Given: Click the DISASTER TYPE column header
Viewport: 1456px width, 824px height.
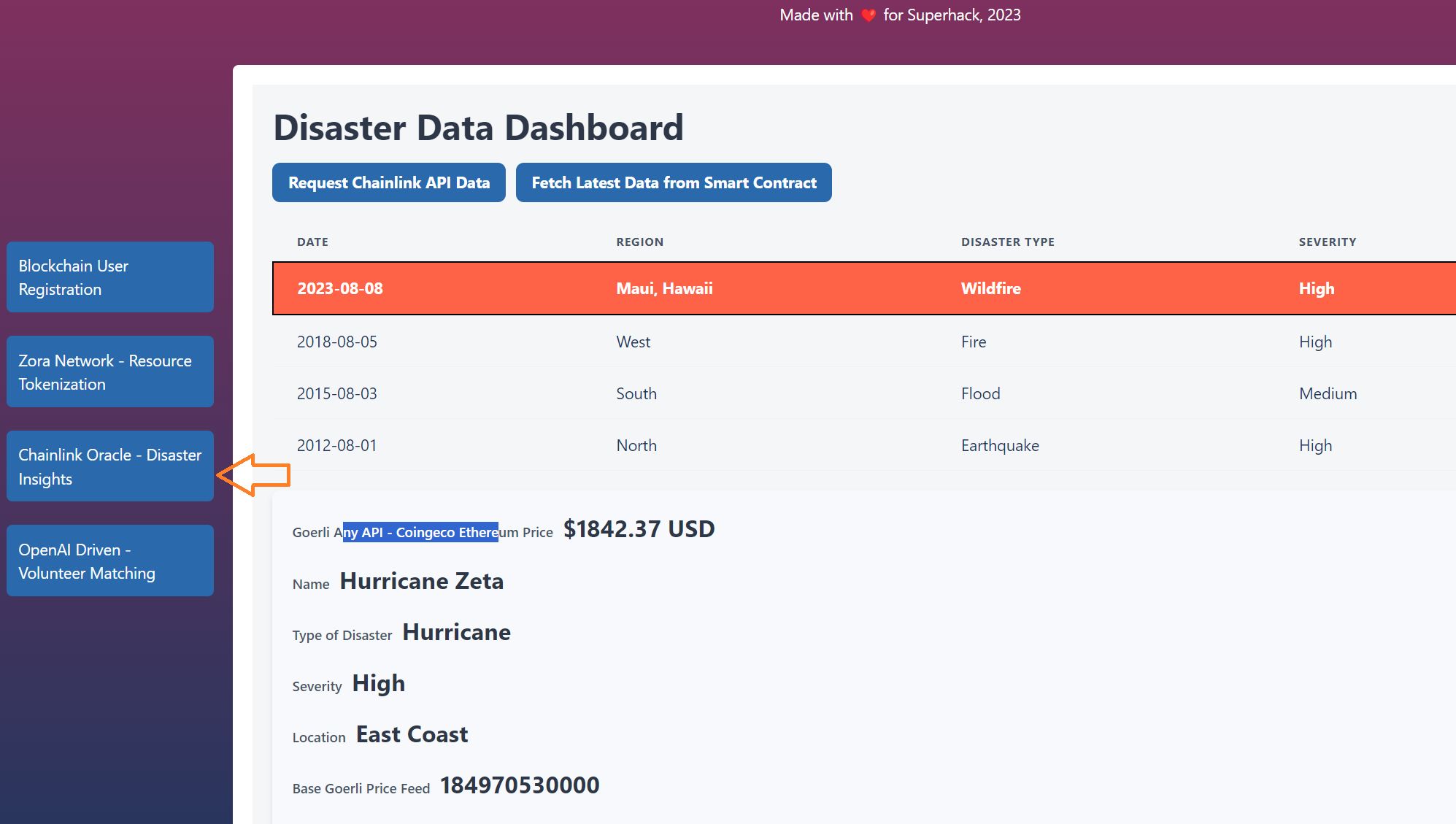Looking at the screenshot, I should pos(1007,242).
